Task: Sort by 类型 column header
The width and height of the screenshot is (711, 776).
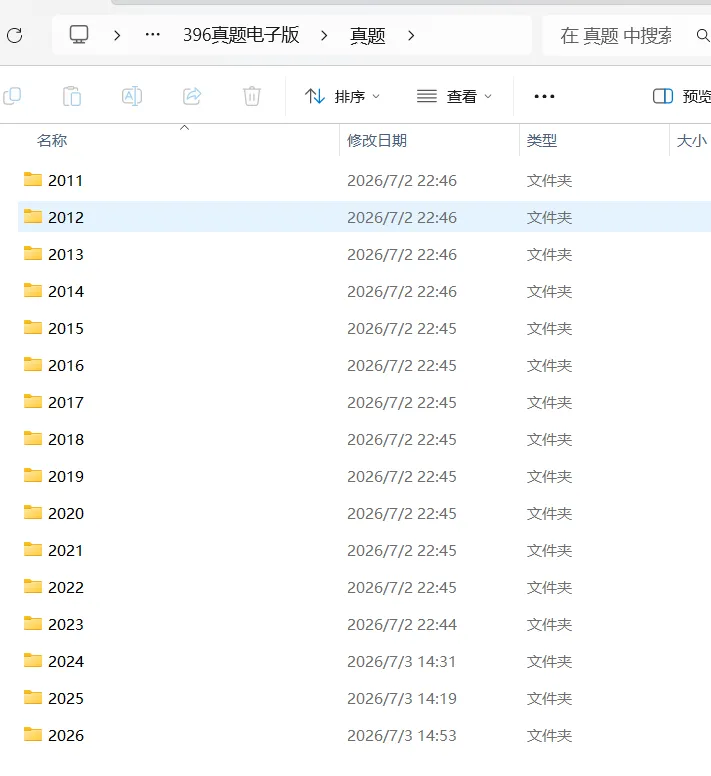Action: coord(542,141)
